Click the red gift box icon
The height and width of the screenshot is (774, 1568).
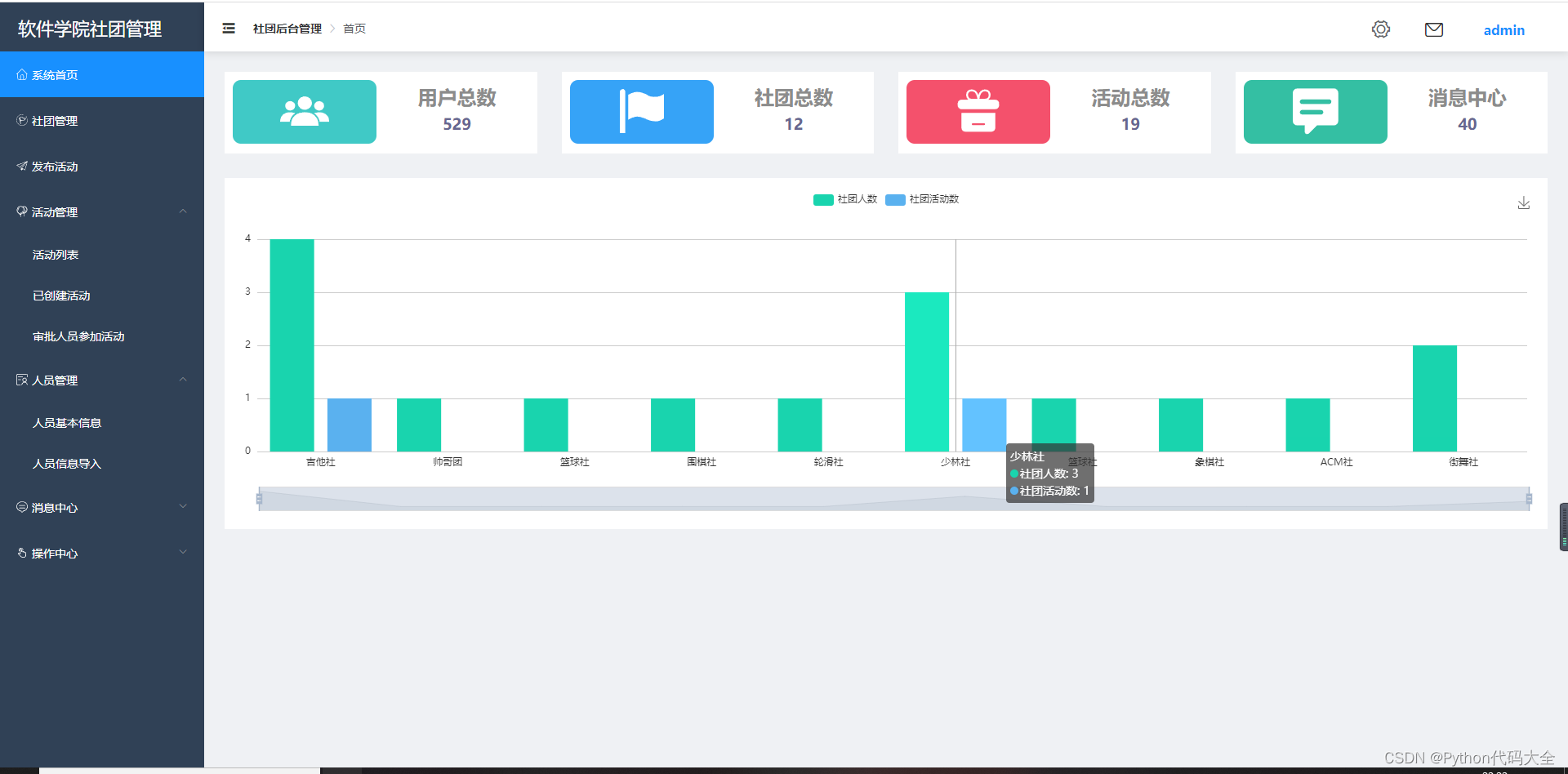click(x=978, y=112)
